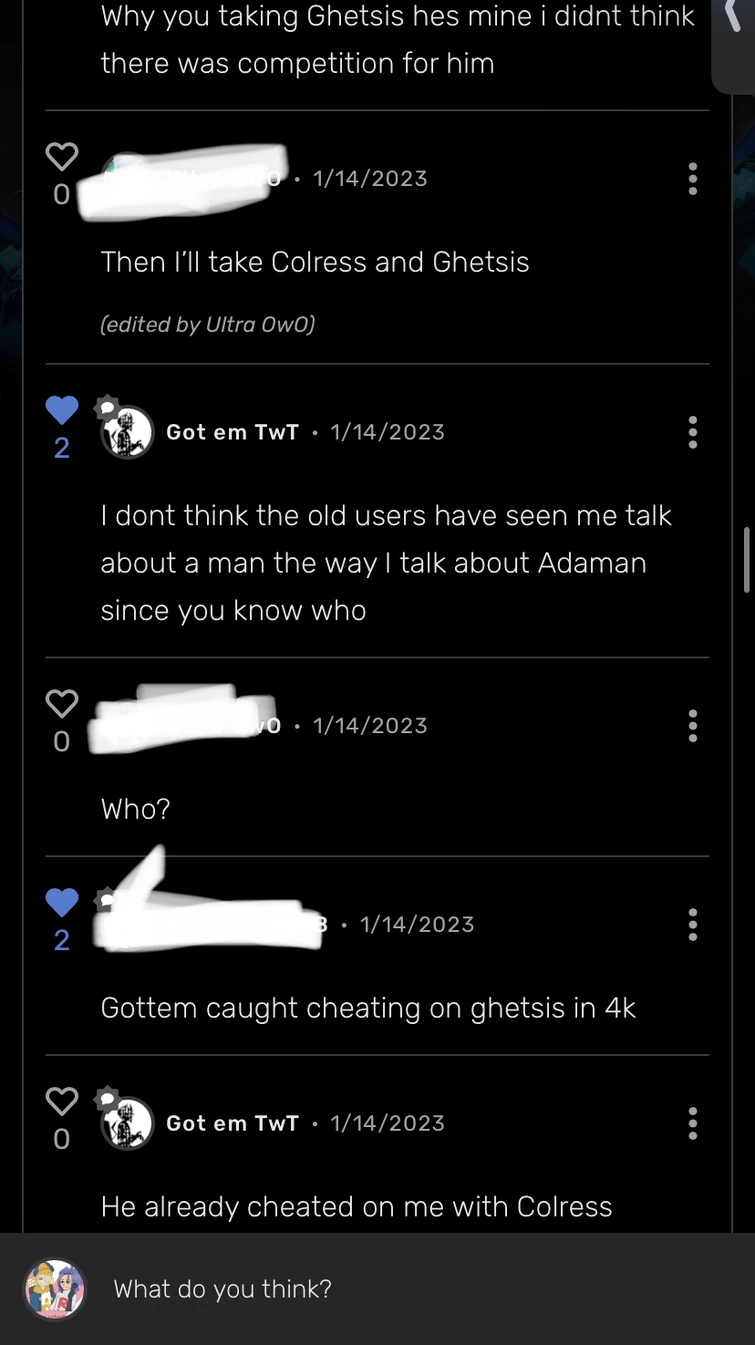Open options menu for the Adaman comment
The height and width of the screenshot is (1345, 755).
pyautogui.click(x=692, y=432)
